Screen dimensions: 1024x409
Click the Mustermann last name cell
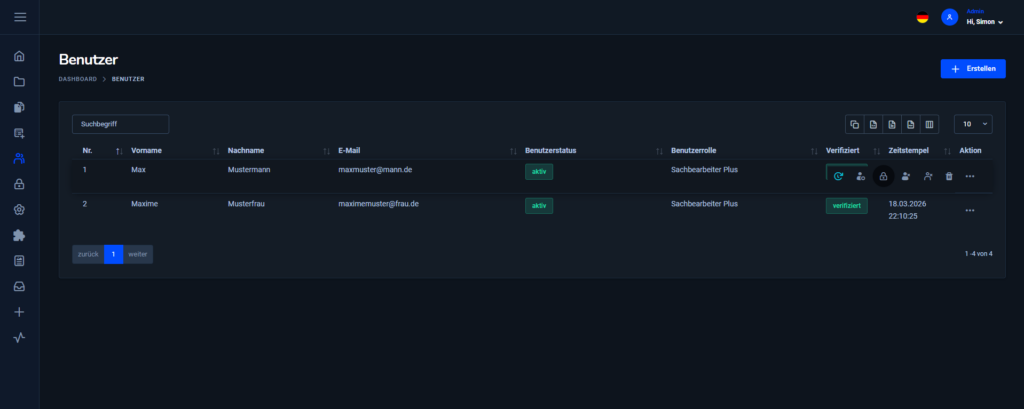tap(249, 169)
